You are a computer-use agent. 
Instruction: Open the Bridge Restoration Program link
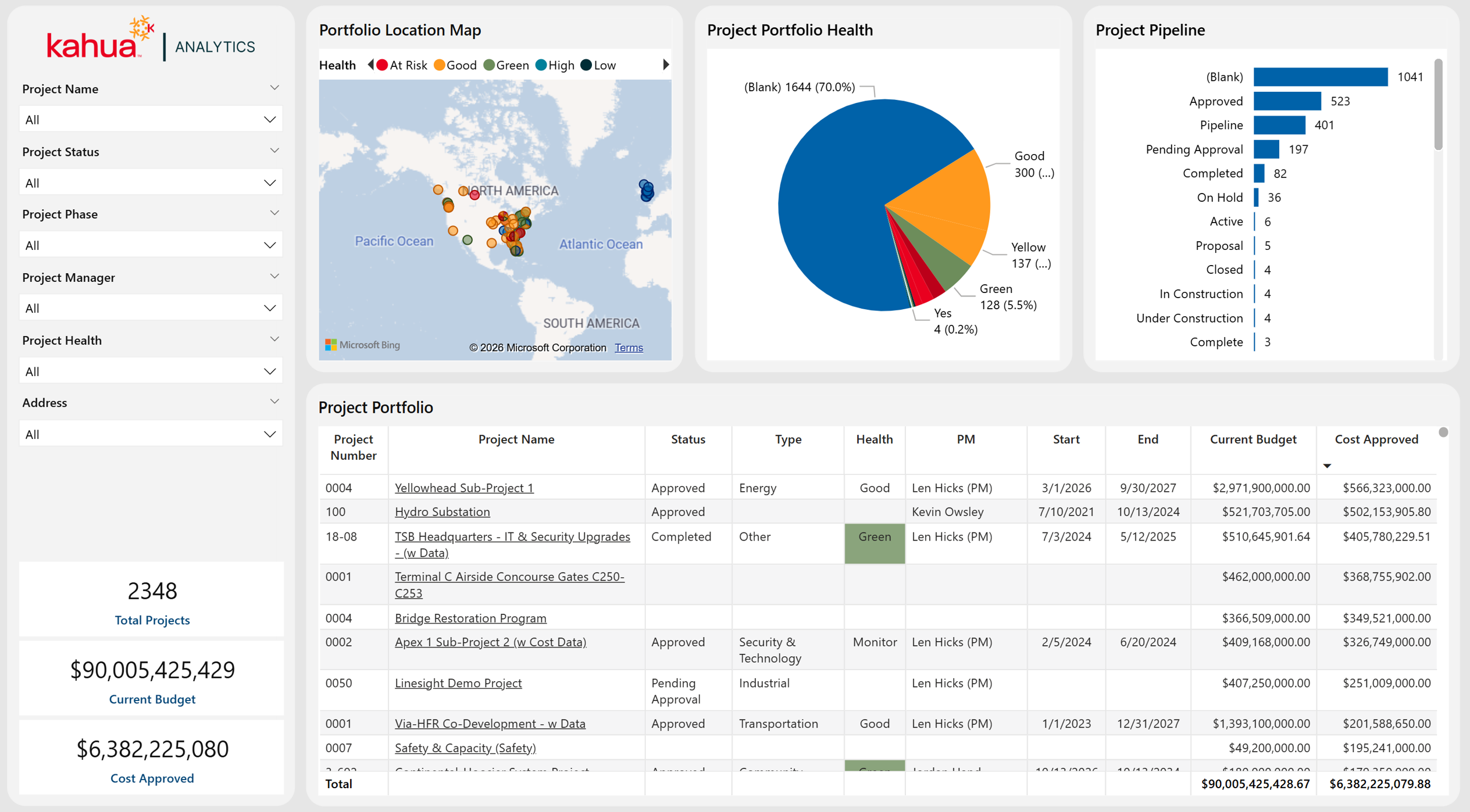470,618
